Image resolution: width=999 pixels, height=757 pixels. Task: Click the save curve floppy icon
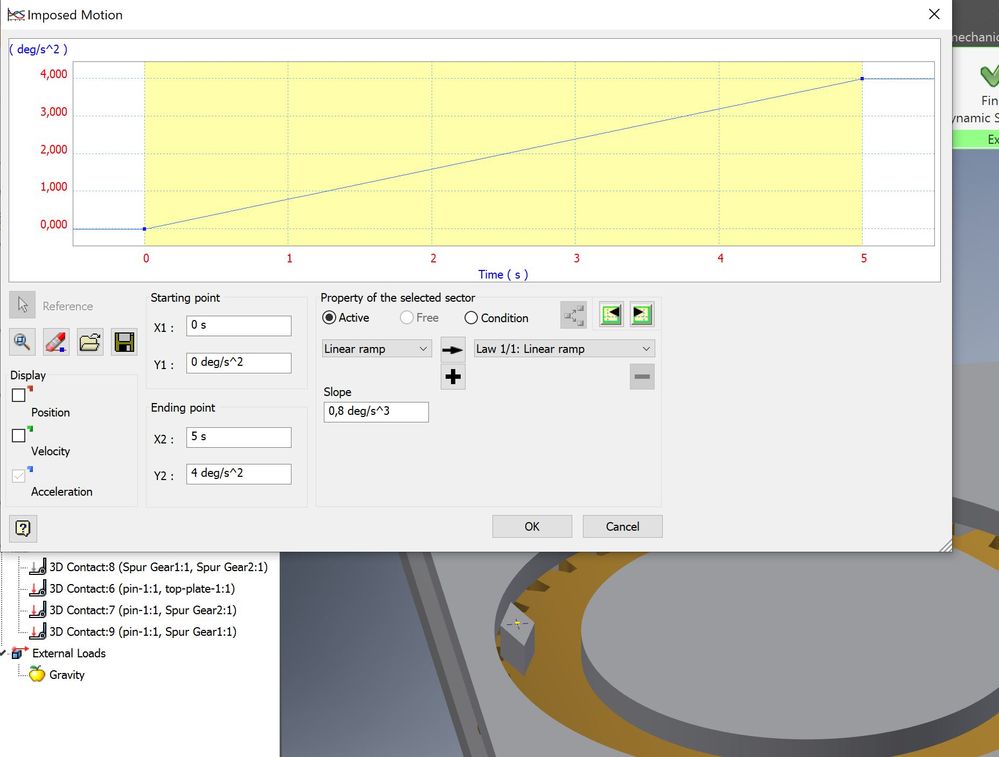tap(124, 342)
